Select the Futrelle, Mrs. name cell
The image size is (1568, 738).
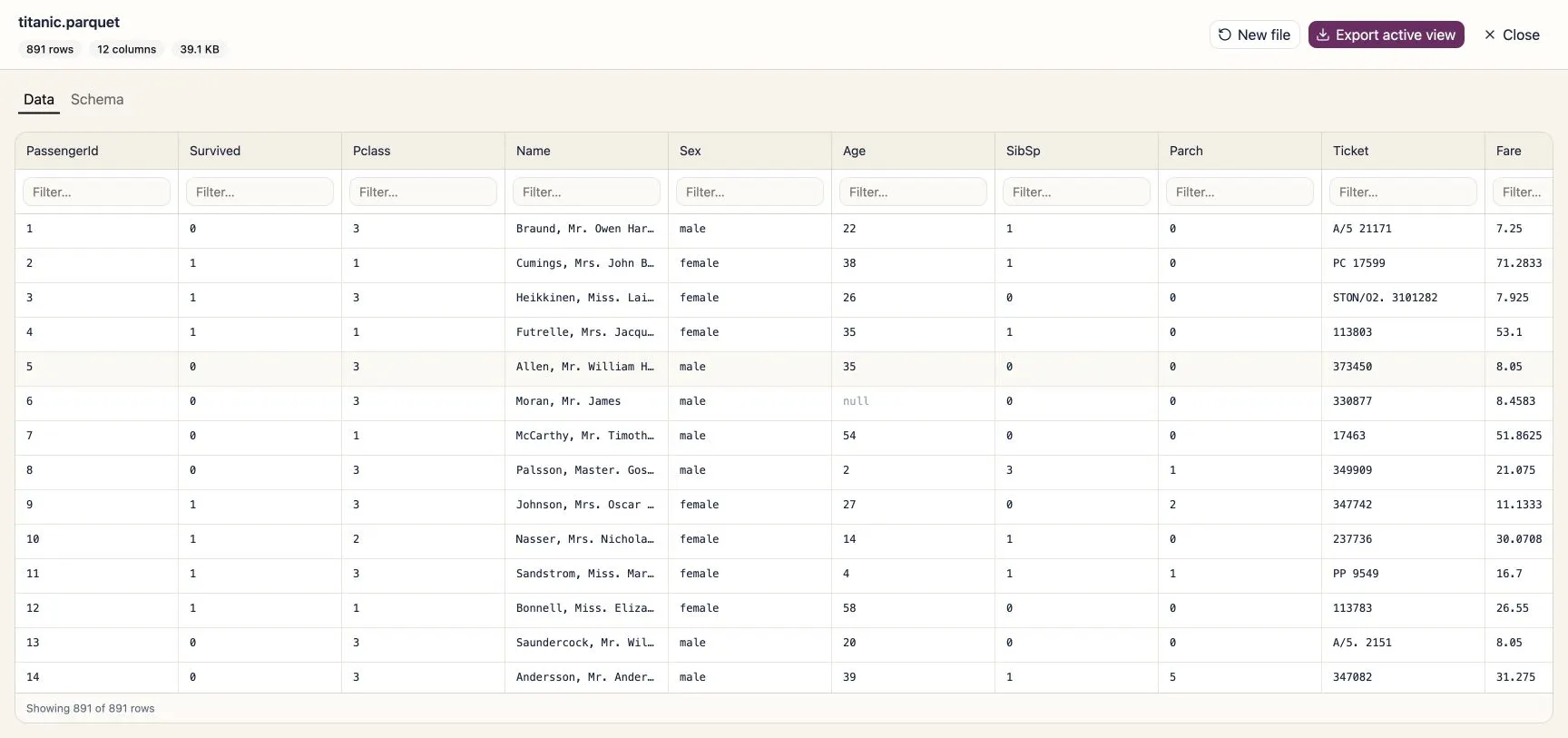(587, 332)
